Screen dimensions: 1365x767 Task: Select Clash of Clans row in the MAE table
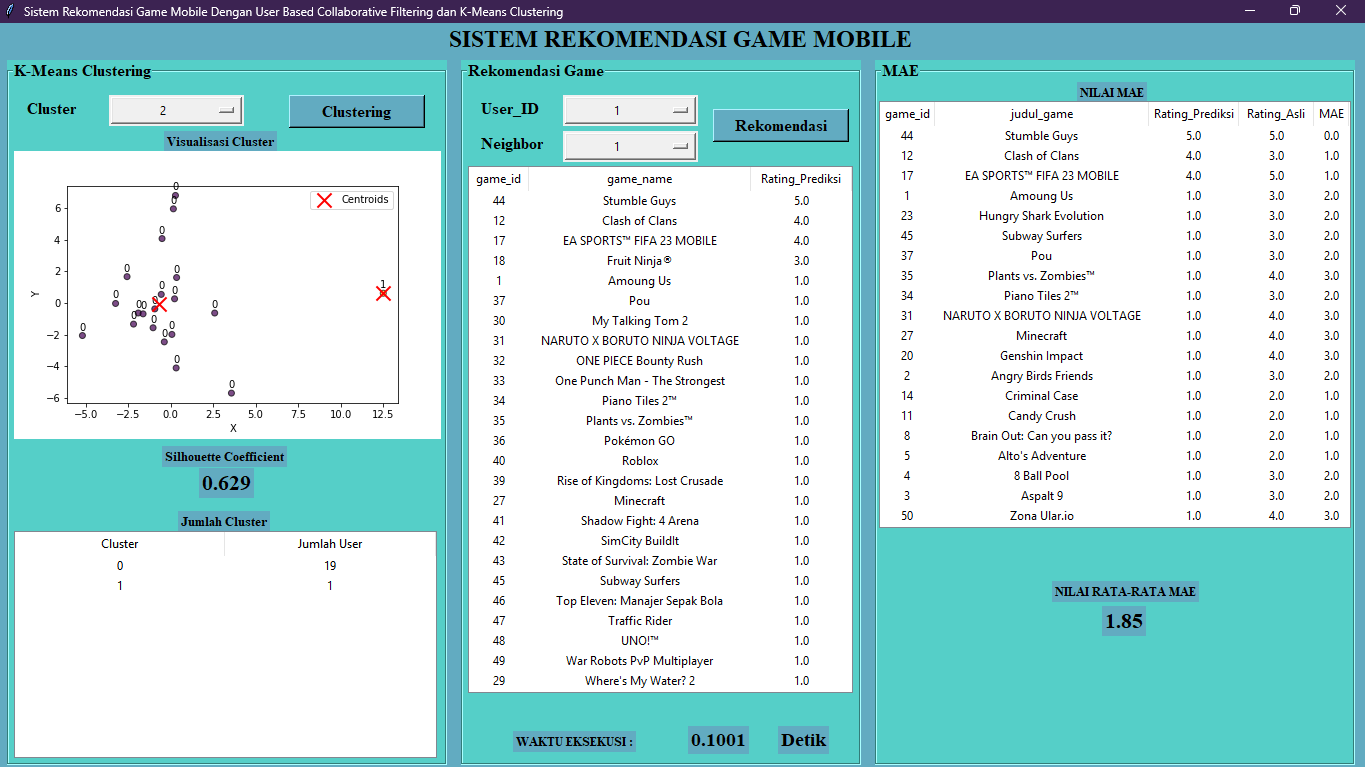point(1043,155)
